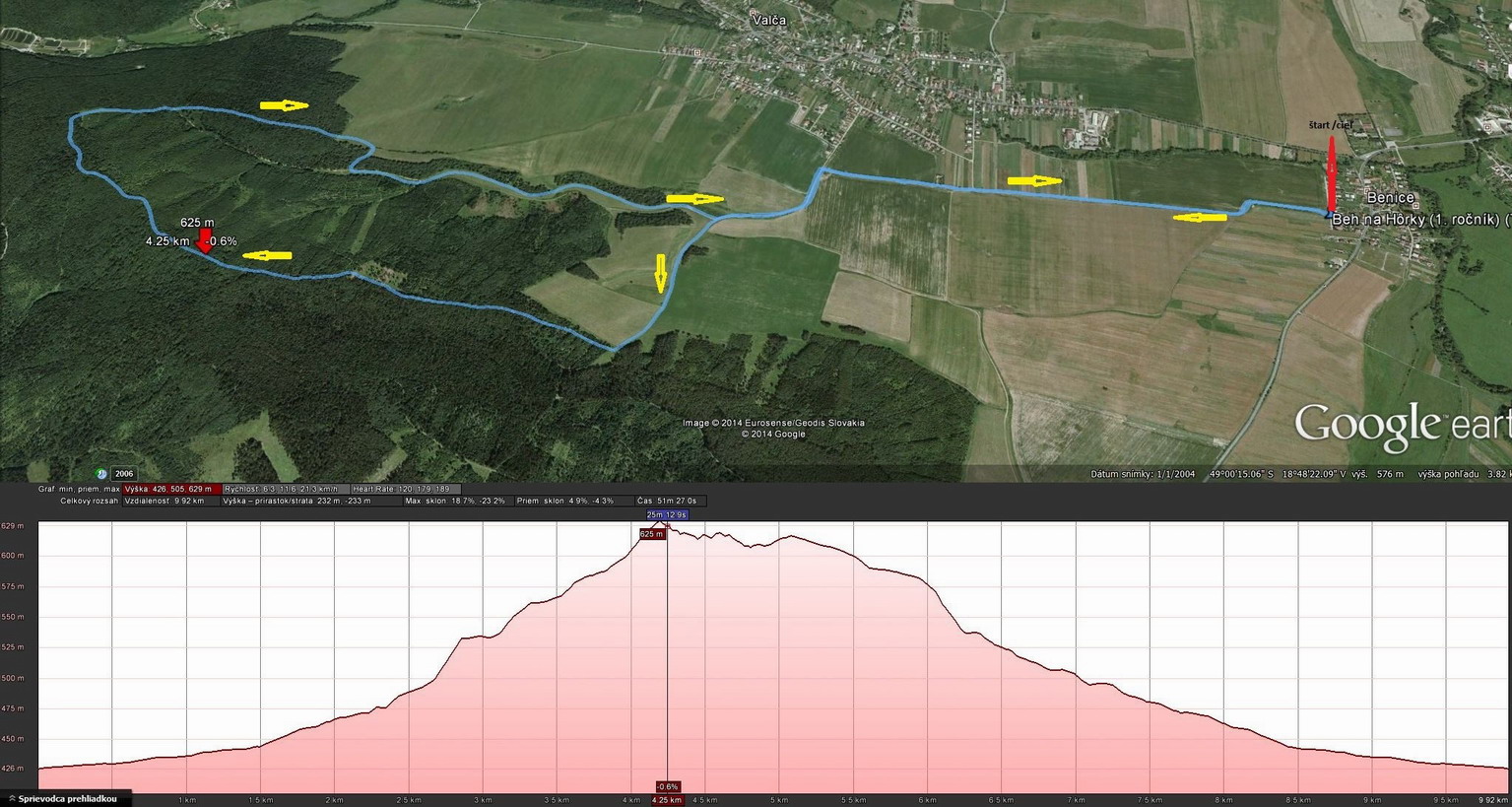1512x807 pixels.
Task: Click the red štart/cieľ placemark pin
Action: [x=1331, y=174]
